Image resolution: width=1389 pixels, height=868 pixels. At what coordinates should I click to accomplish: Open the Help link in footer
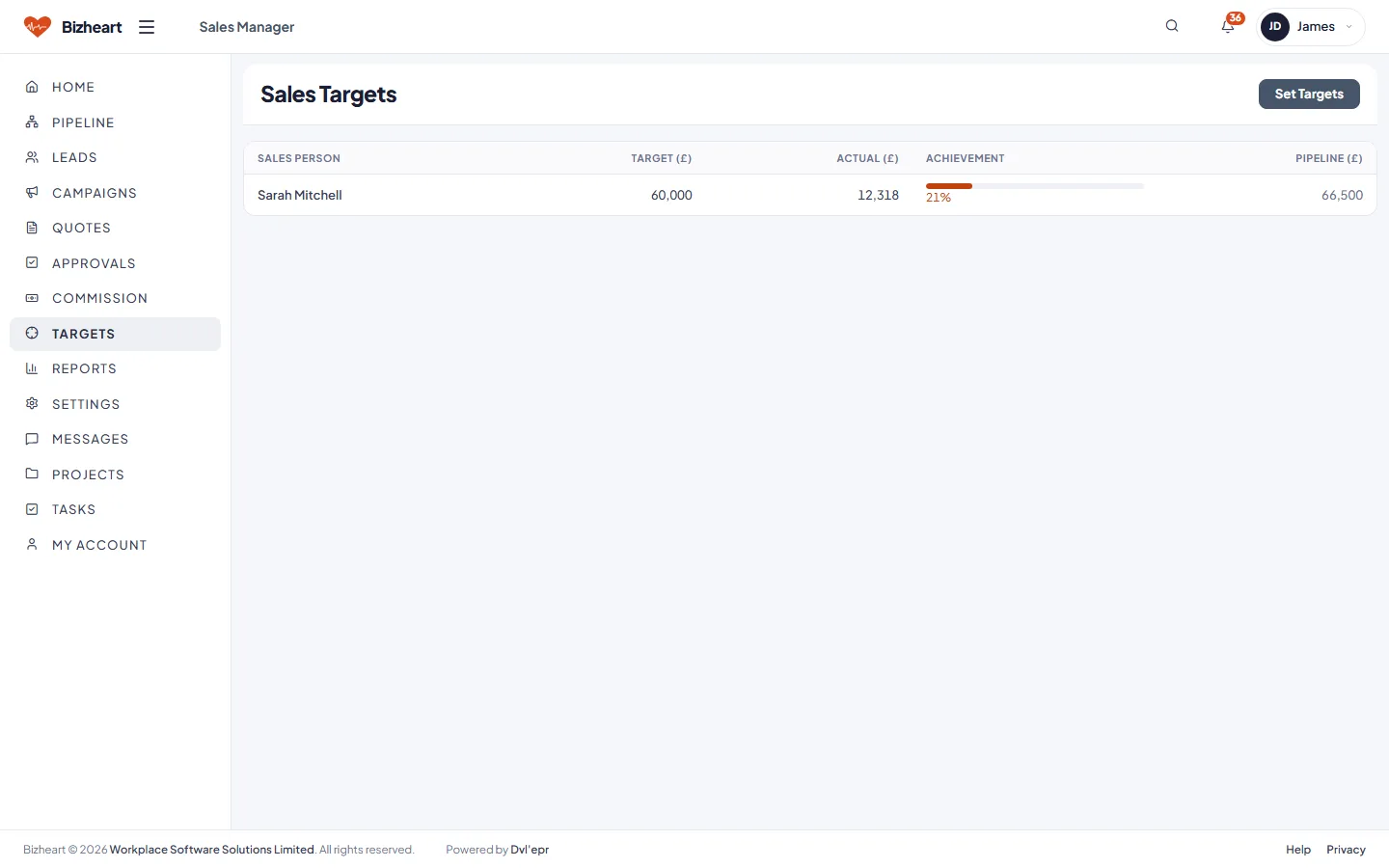click(x=1298, y=850)
